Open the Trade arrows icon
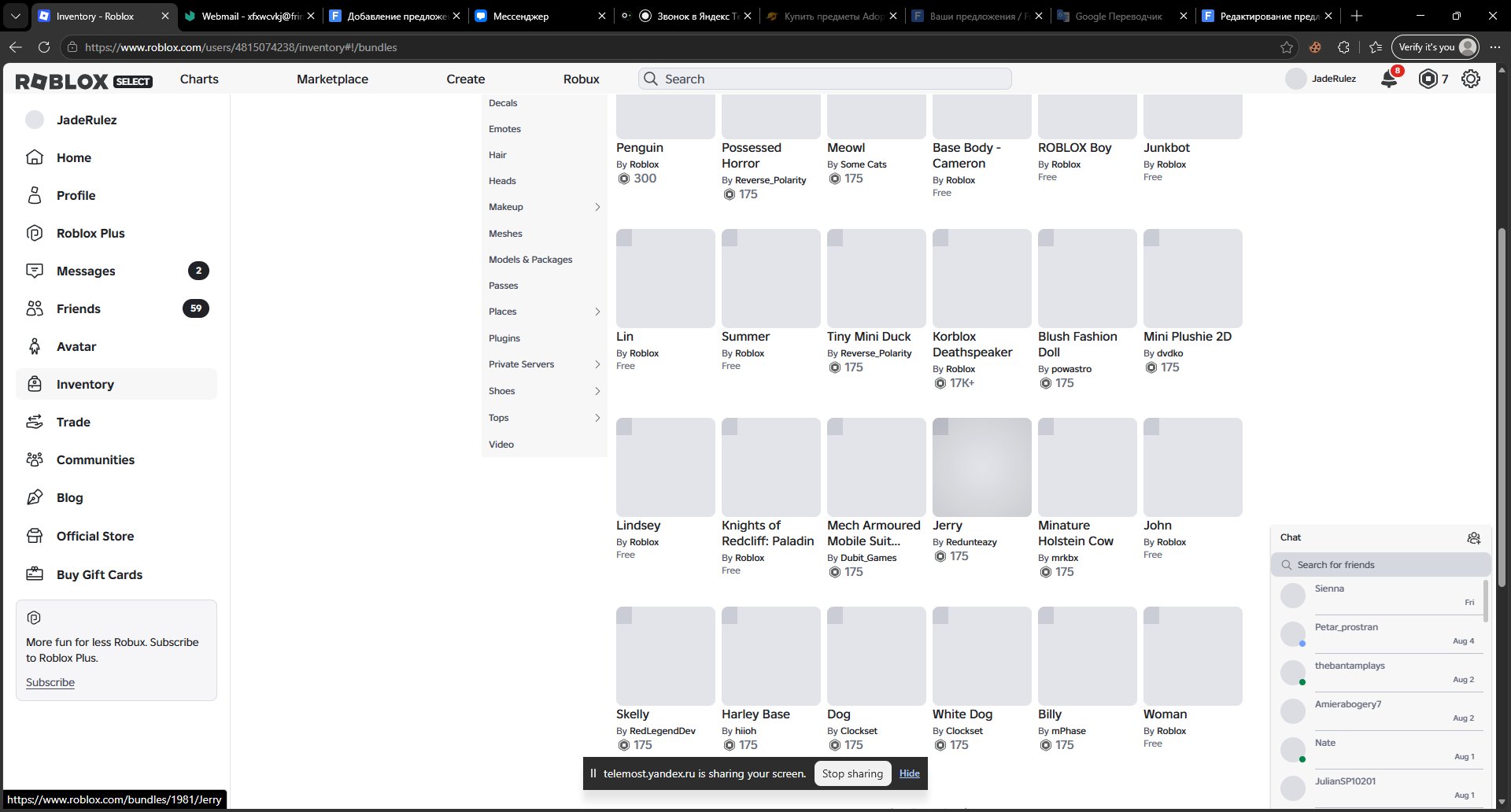The image size is (1511, 812). [x=35, y=422]
